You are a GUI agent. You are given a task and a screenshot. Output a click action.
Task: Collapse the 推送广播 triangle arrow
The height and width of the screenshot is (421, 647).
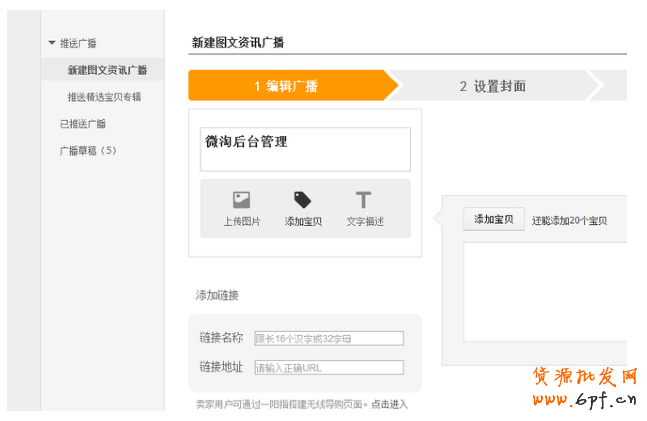[x=52, y=43]
